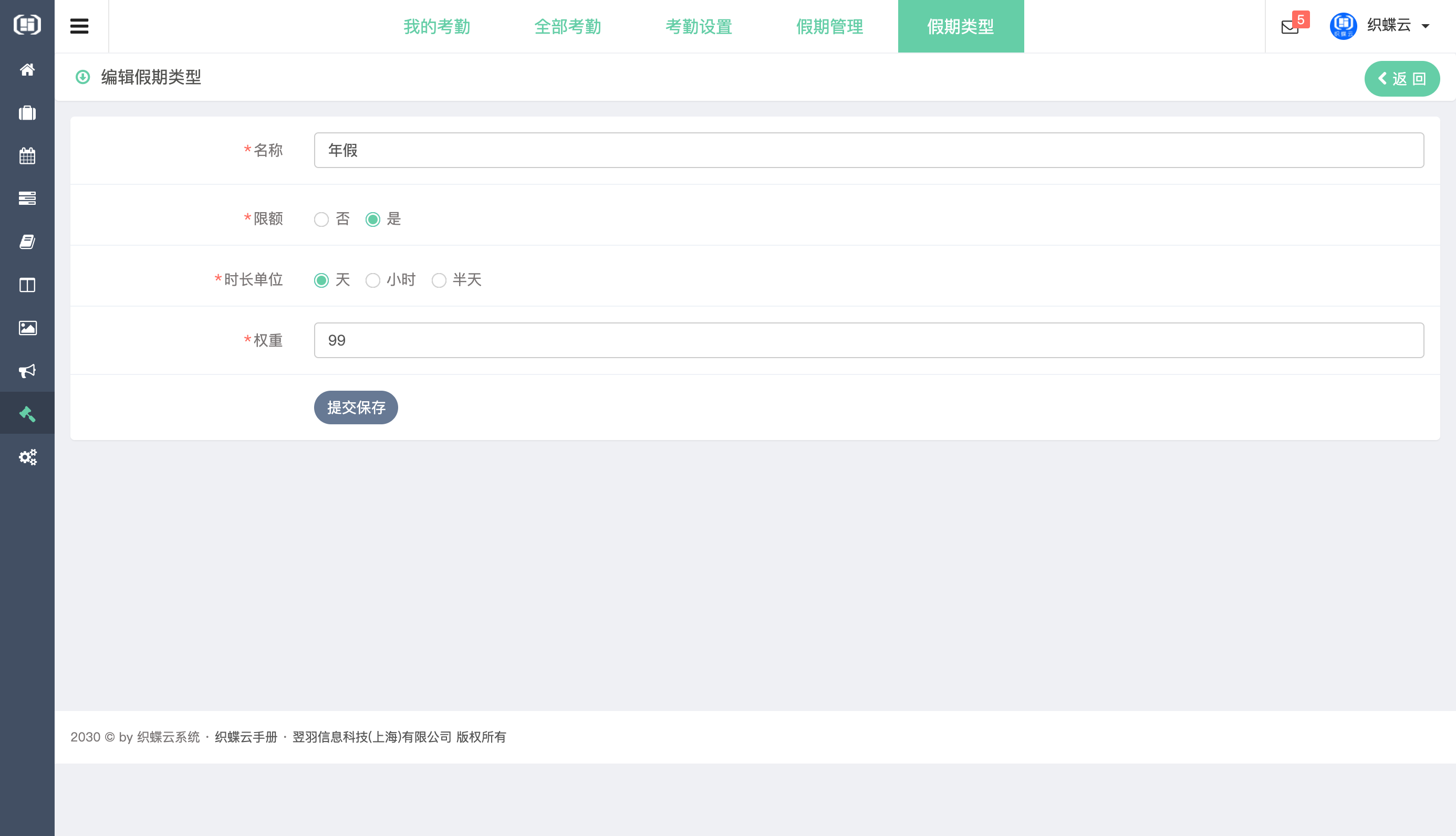Toggle the hamburger menu icon

click(x=79, y=26)
